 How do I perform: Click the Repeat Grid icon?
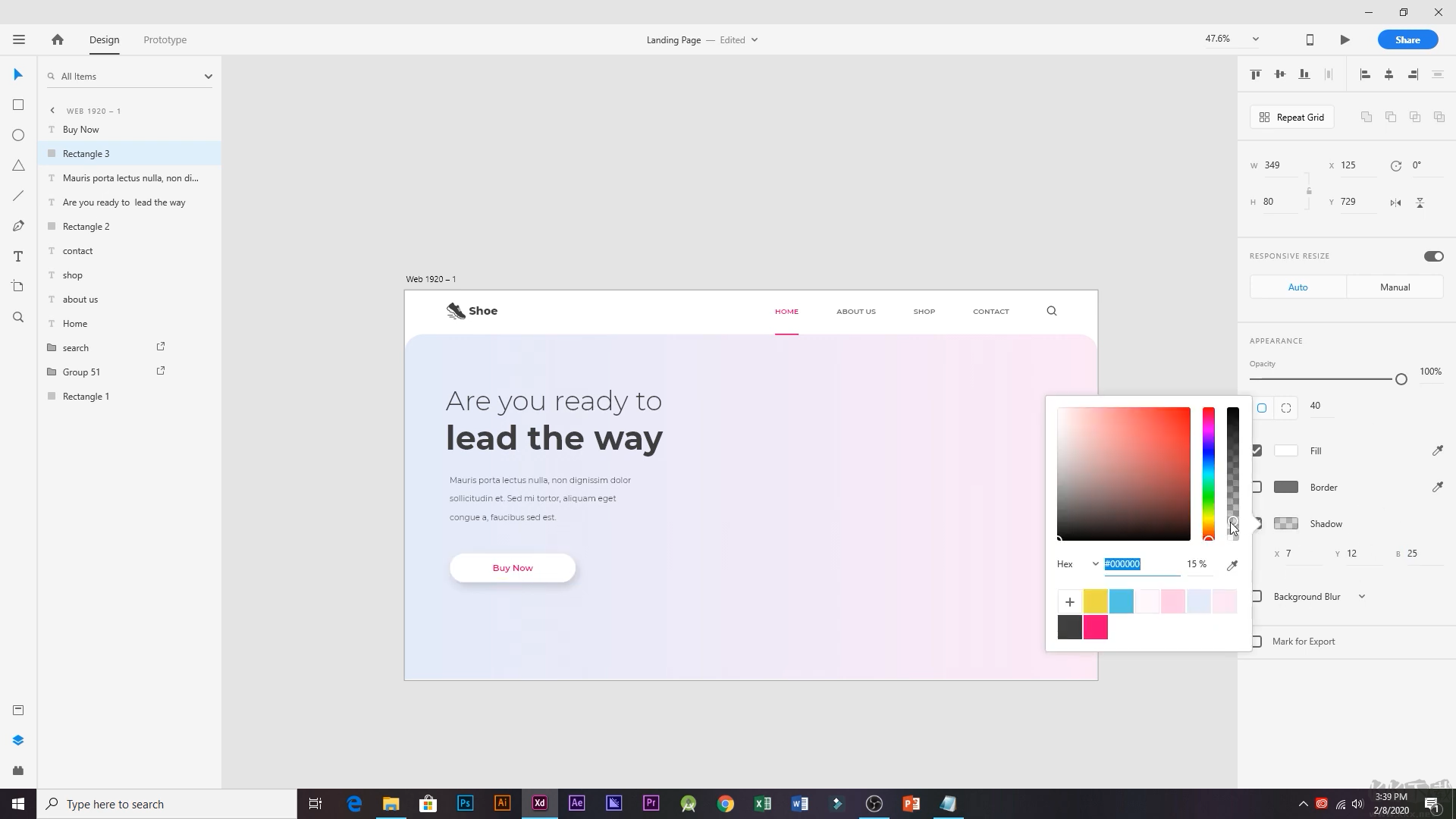pos(1265,117)
